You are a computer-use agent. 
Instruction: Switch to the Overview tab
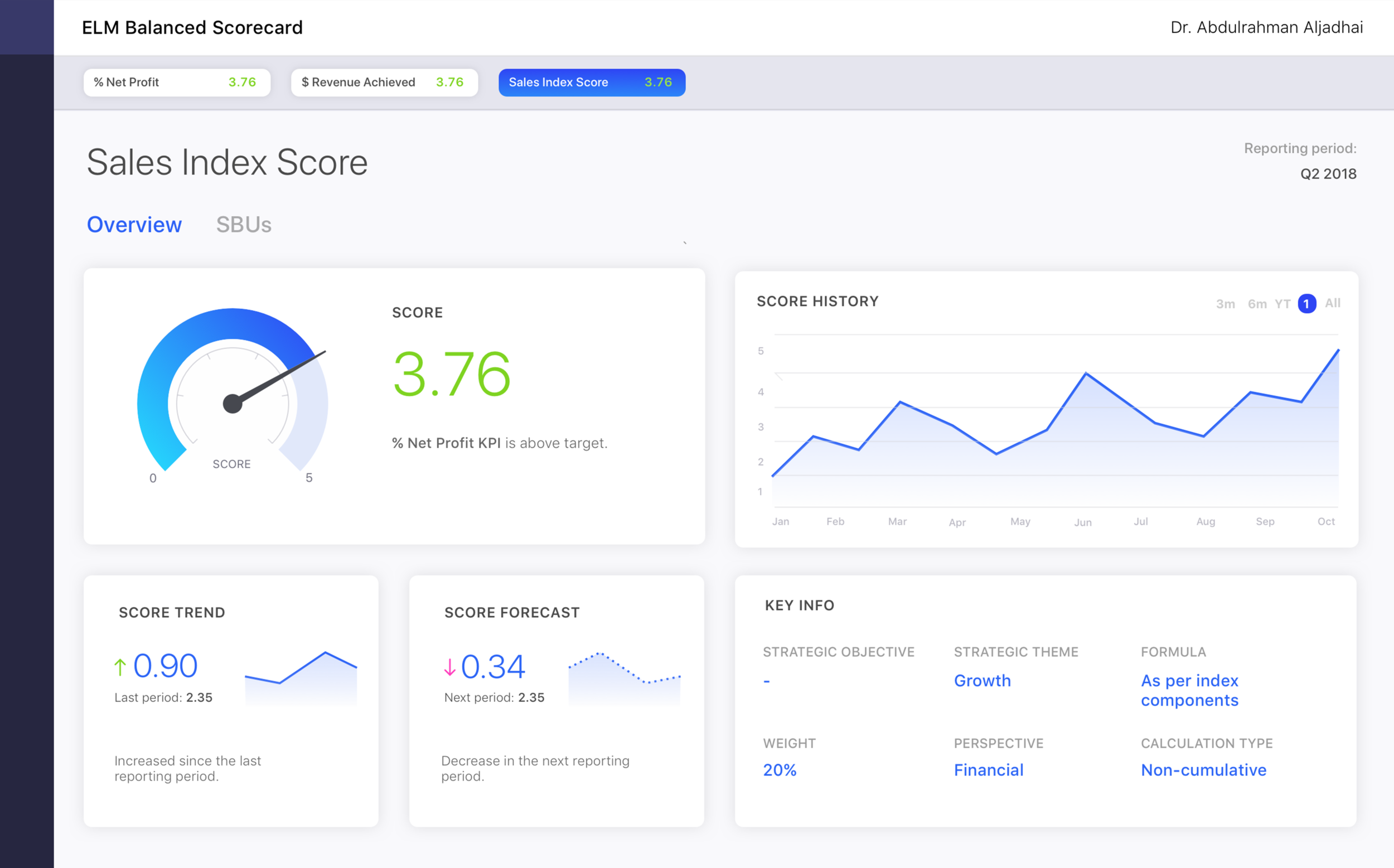click(x=134, y=225)
